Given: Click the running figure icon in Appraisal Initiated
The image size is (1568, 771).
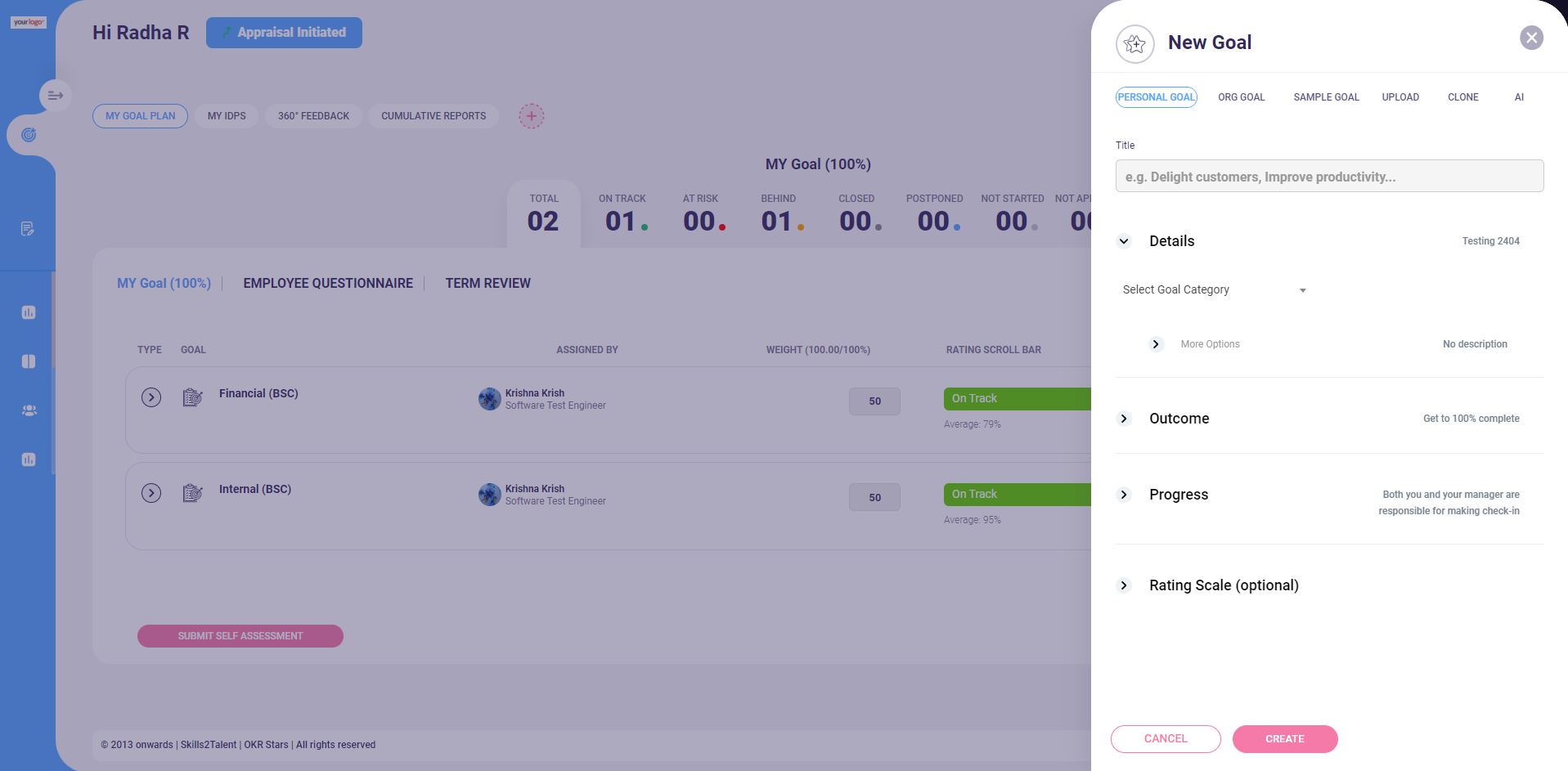Looking at the screenshot, I should [227, 33].
